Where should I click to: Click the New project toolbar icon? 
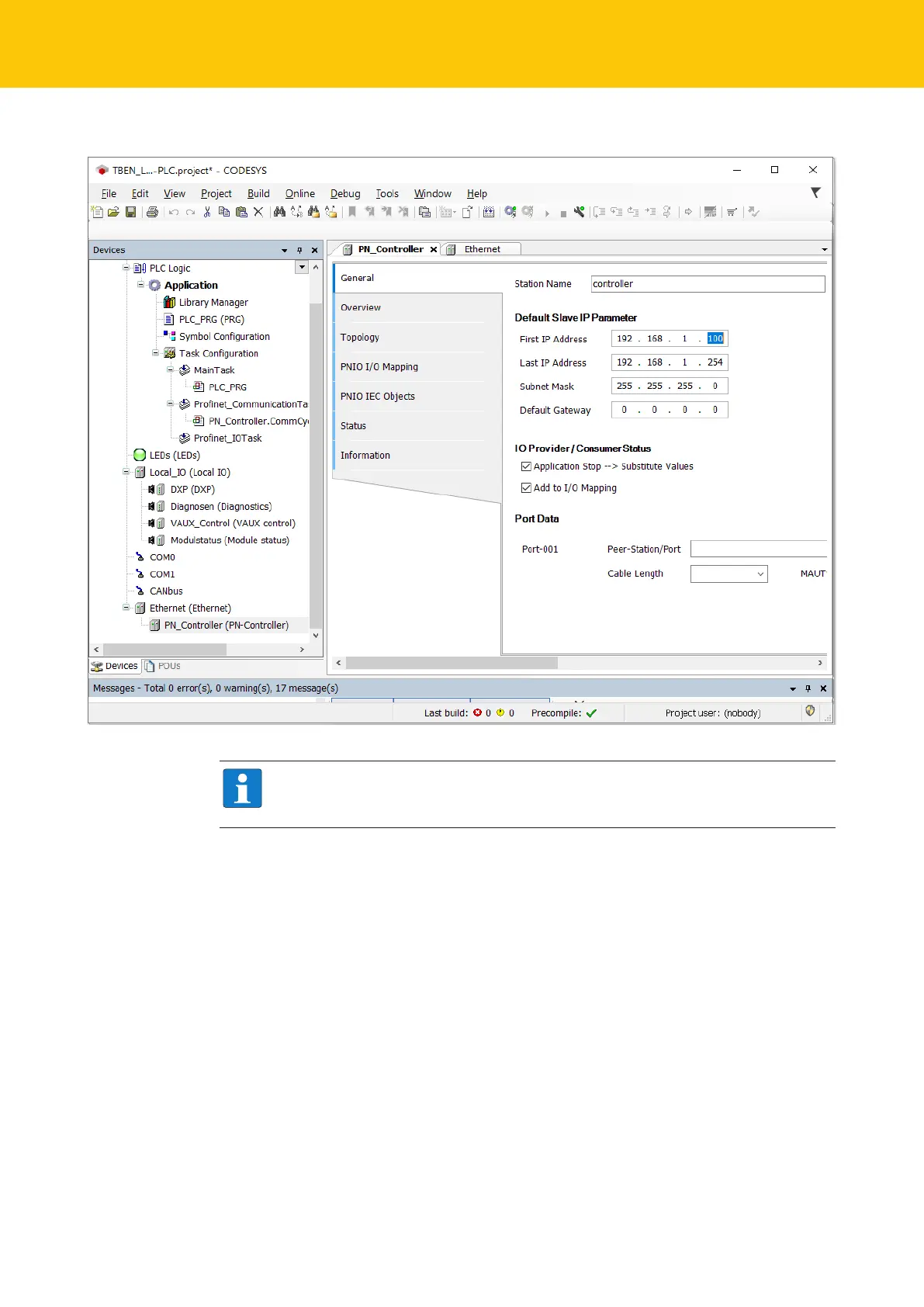point(97,212)
